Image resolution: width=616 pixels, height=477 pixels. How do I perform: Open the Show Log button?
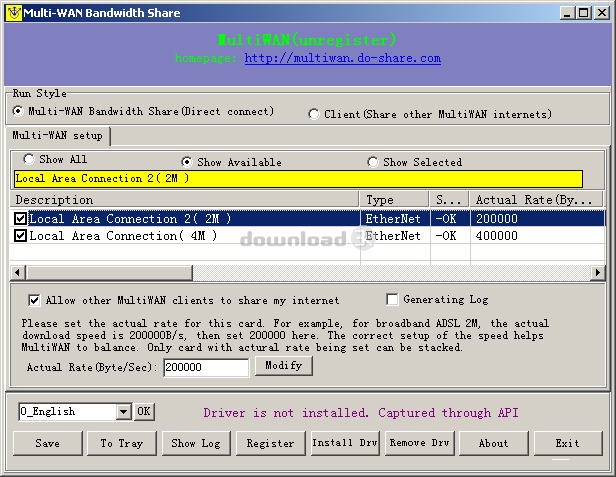196,443
